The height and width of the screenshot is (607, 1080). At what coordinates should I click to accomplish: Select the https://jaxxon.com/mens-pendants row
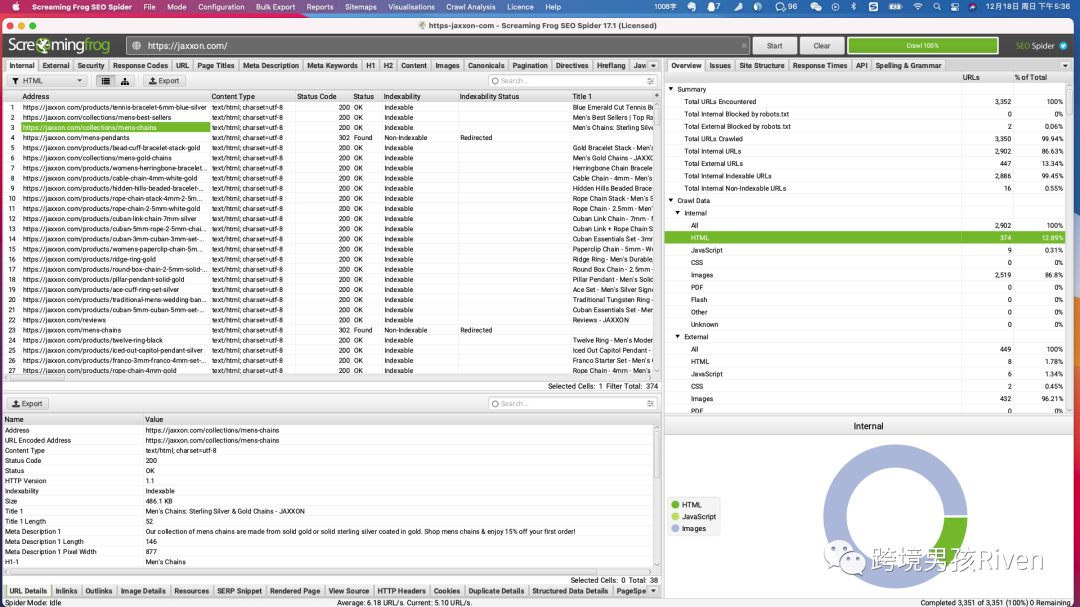coord(329,138)
